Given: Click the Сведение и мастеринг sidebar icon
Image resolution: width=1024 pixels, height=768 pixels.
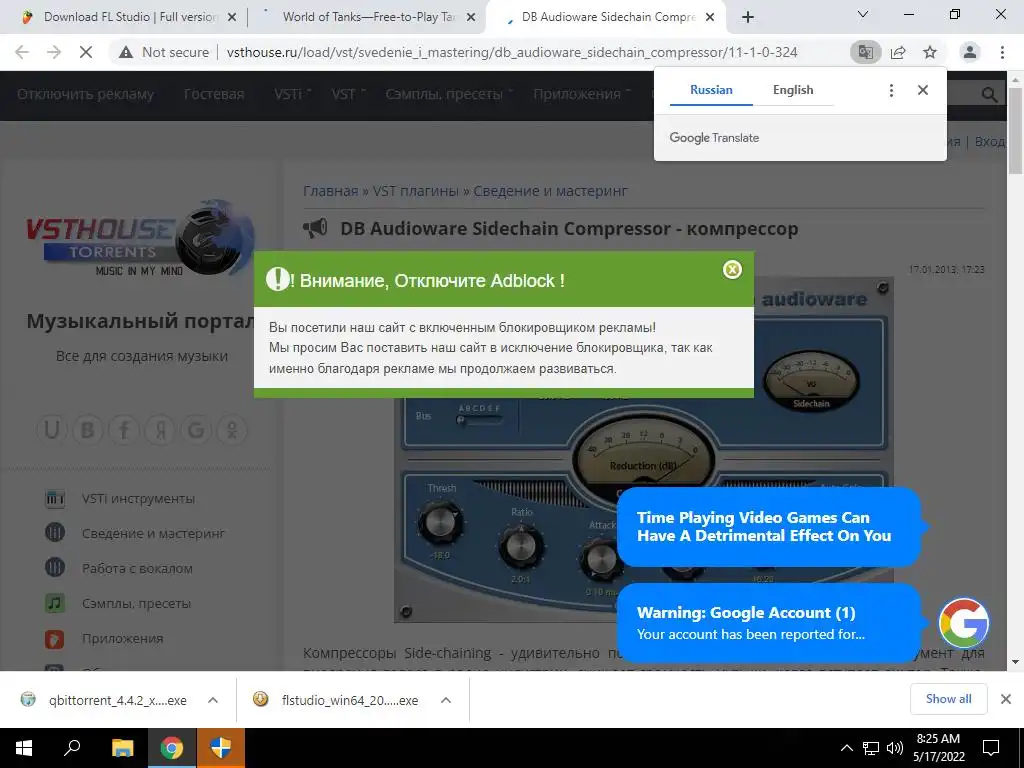Looking at the screenshot, I should (55, 533).
